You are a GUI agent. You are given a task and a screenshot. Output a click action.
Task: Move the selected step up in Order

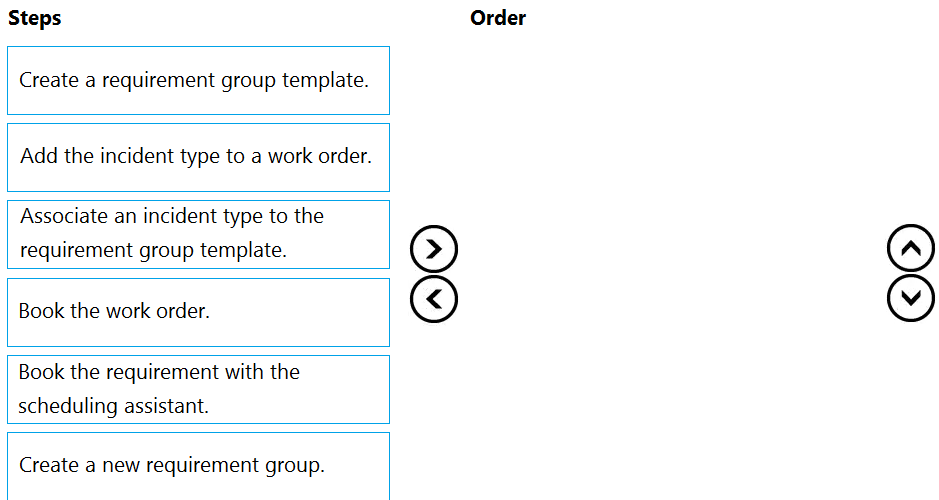910,249
